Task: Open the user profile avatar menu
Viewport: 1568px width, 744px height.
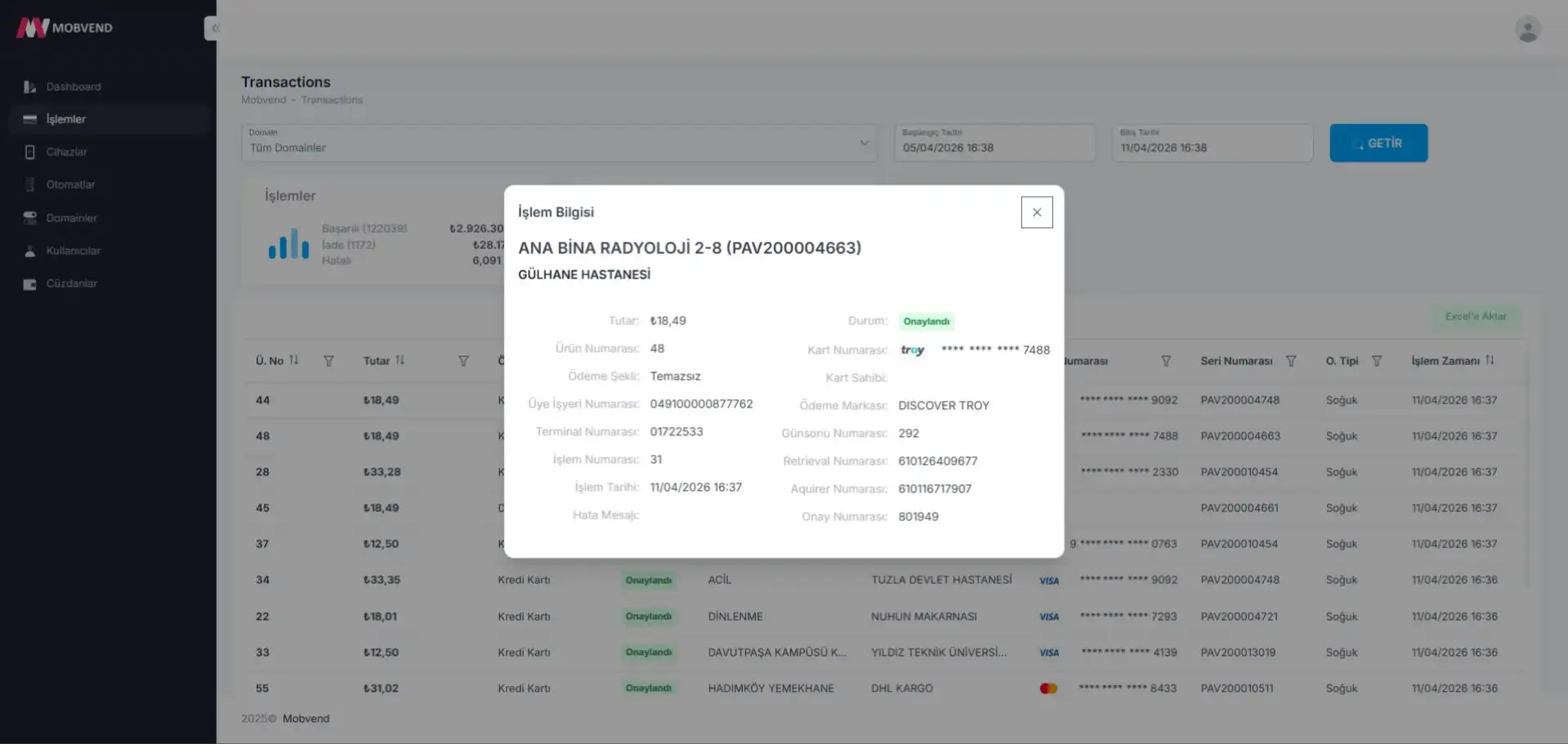Action: pyautogui.click(x=1527, y=29)
